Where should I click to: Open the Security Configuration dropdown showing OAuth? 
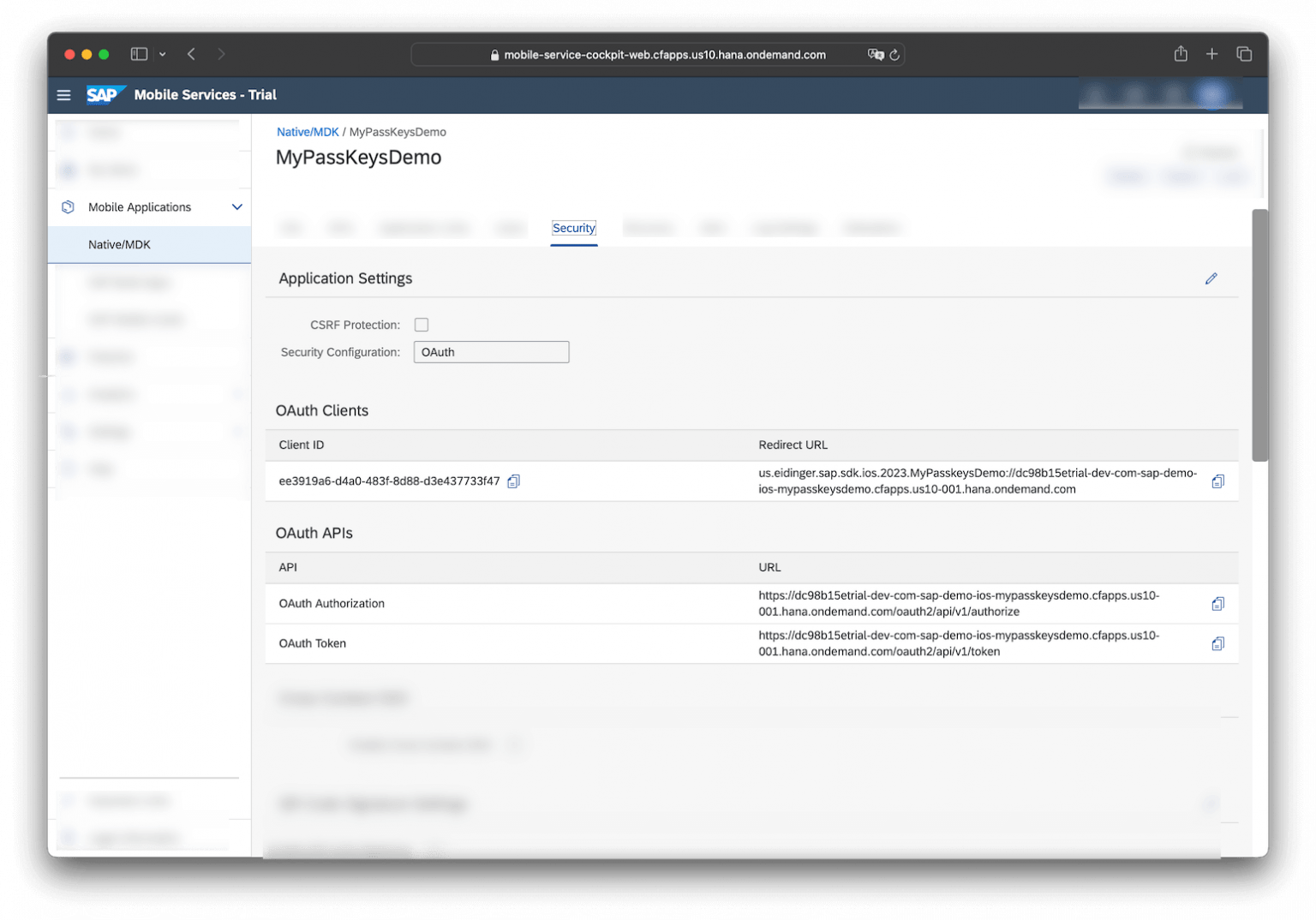click(491, 351)
